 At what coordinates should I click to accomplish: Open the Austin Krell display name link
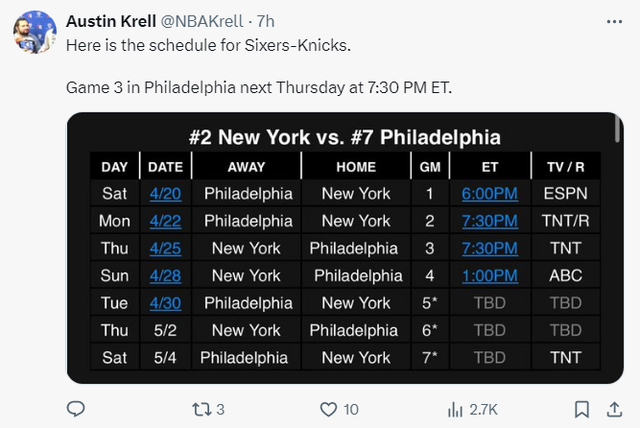[x=110, y=21]
